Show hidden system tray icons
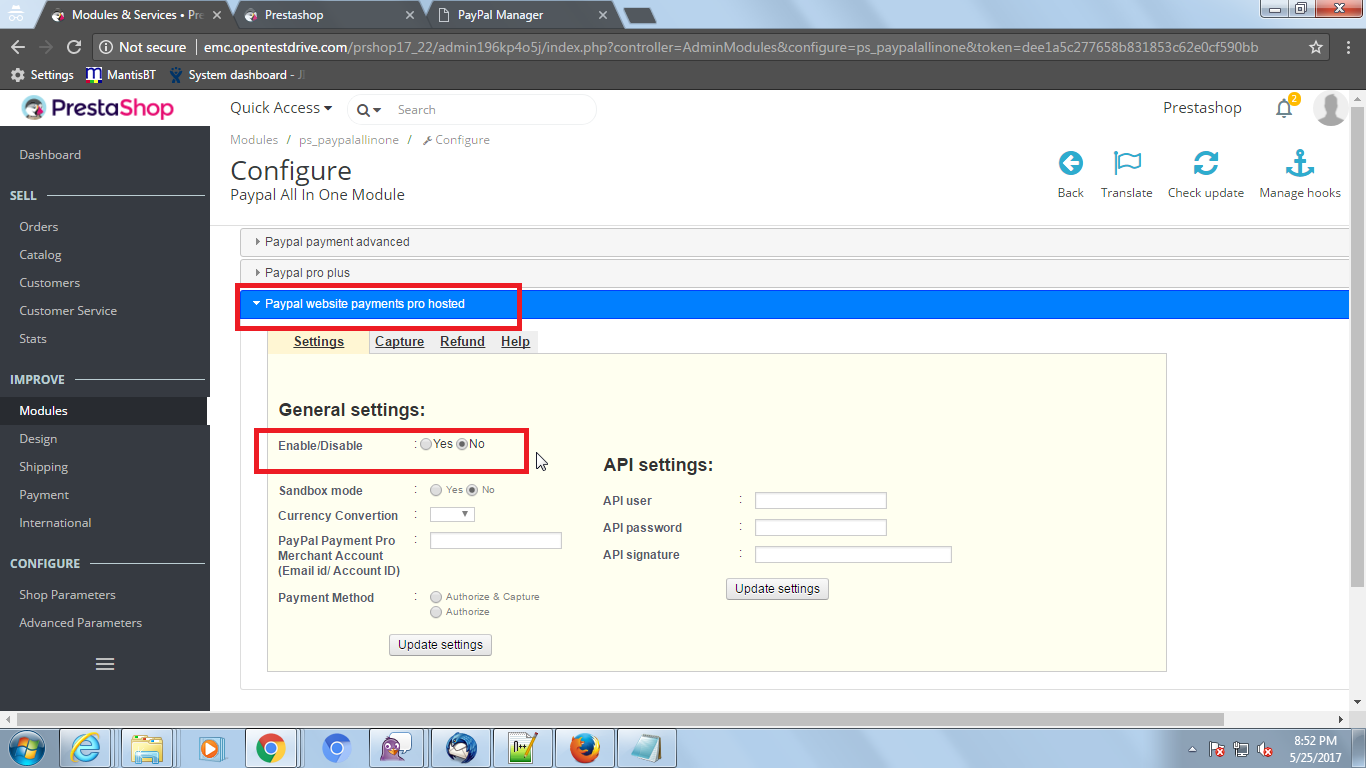 (x=1192, y=749)
